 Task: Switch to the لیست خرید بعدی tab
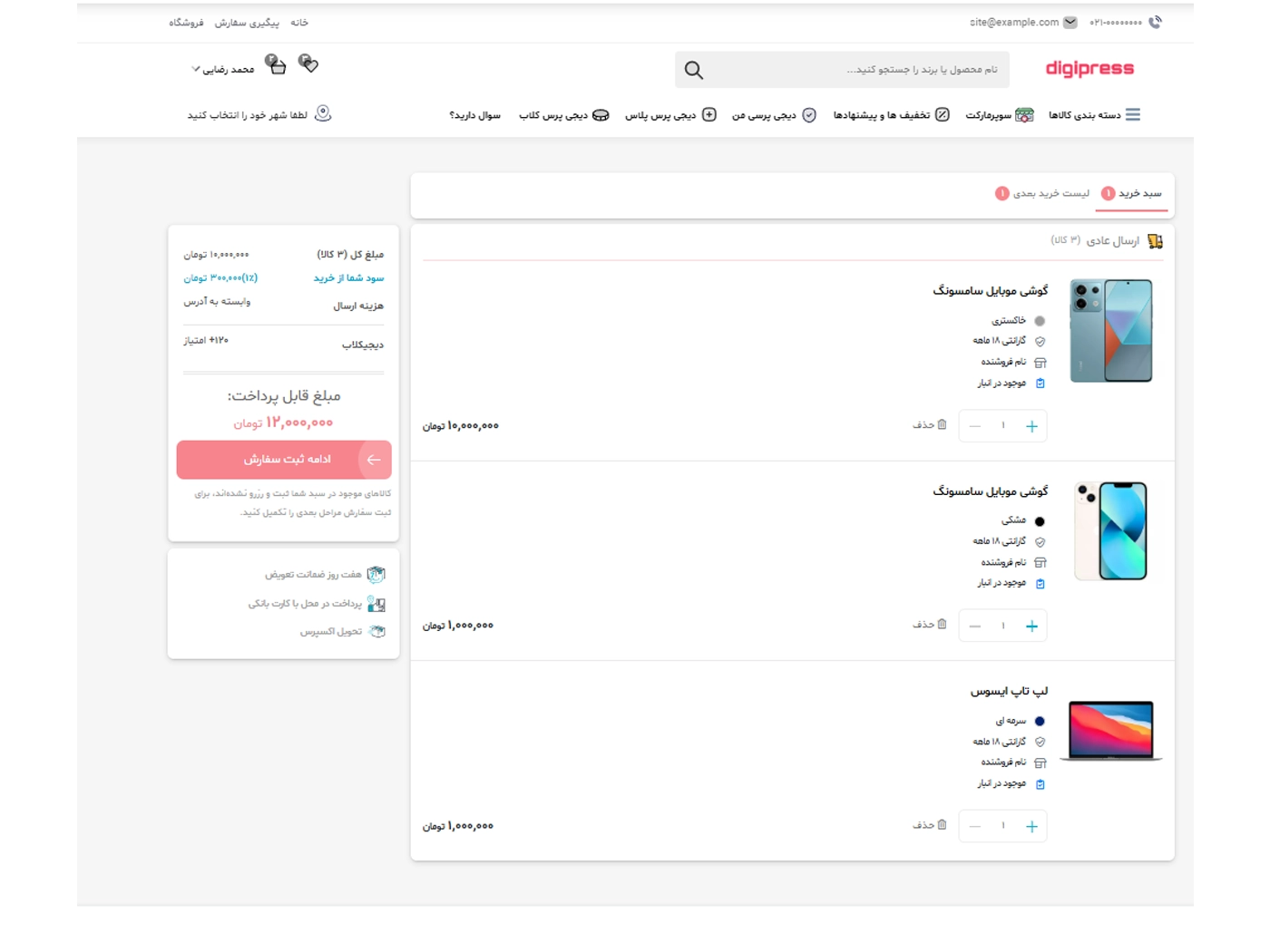(x=1042, y=193)
